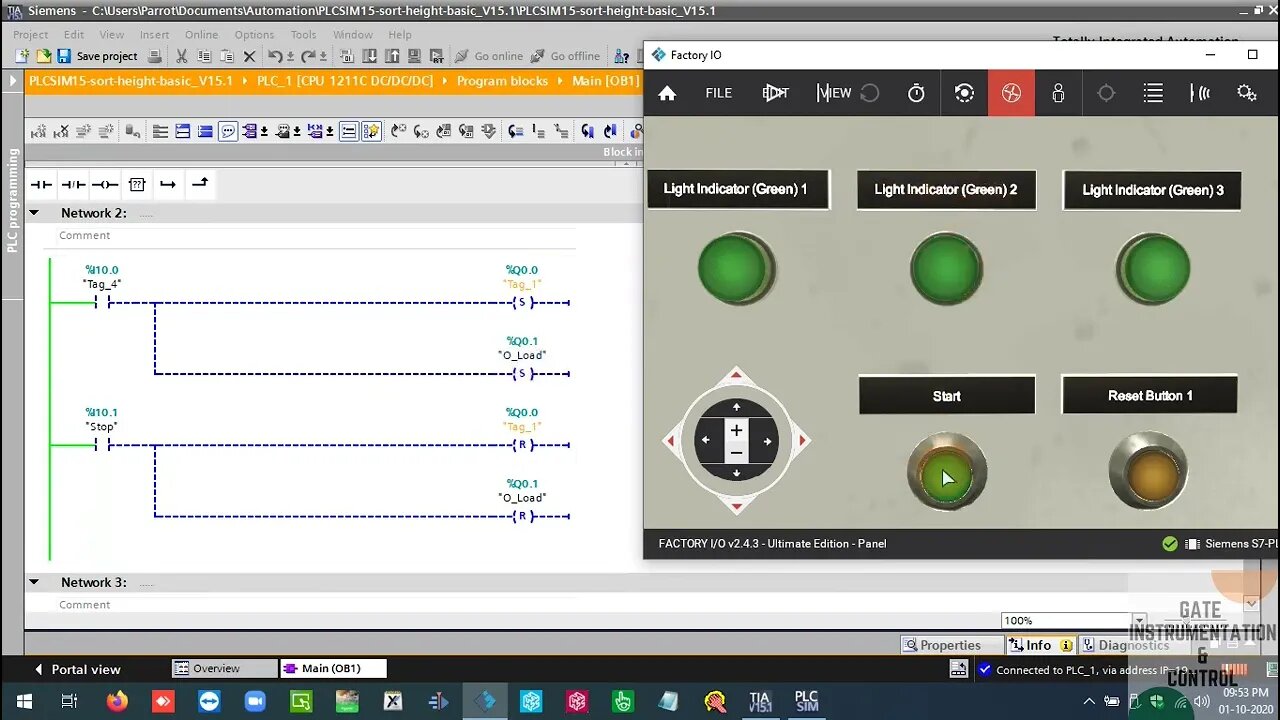Open the Project menu
This screenshot has width=1280, height=720.
30,34
